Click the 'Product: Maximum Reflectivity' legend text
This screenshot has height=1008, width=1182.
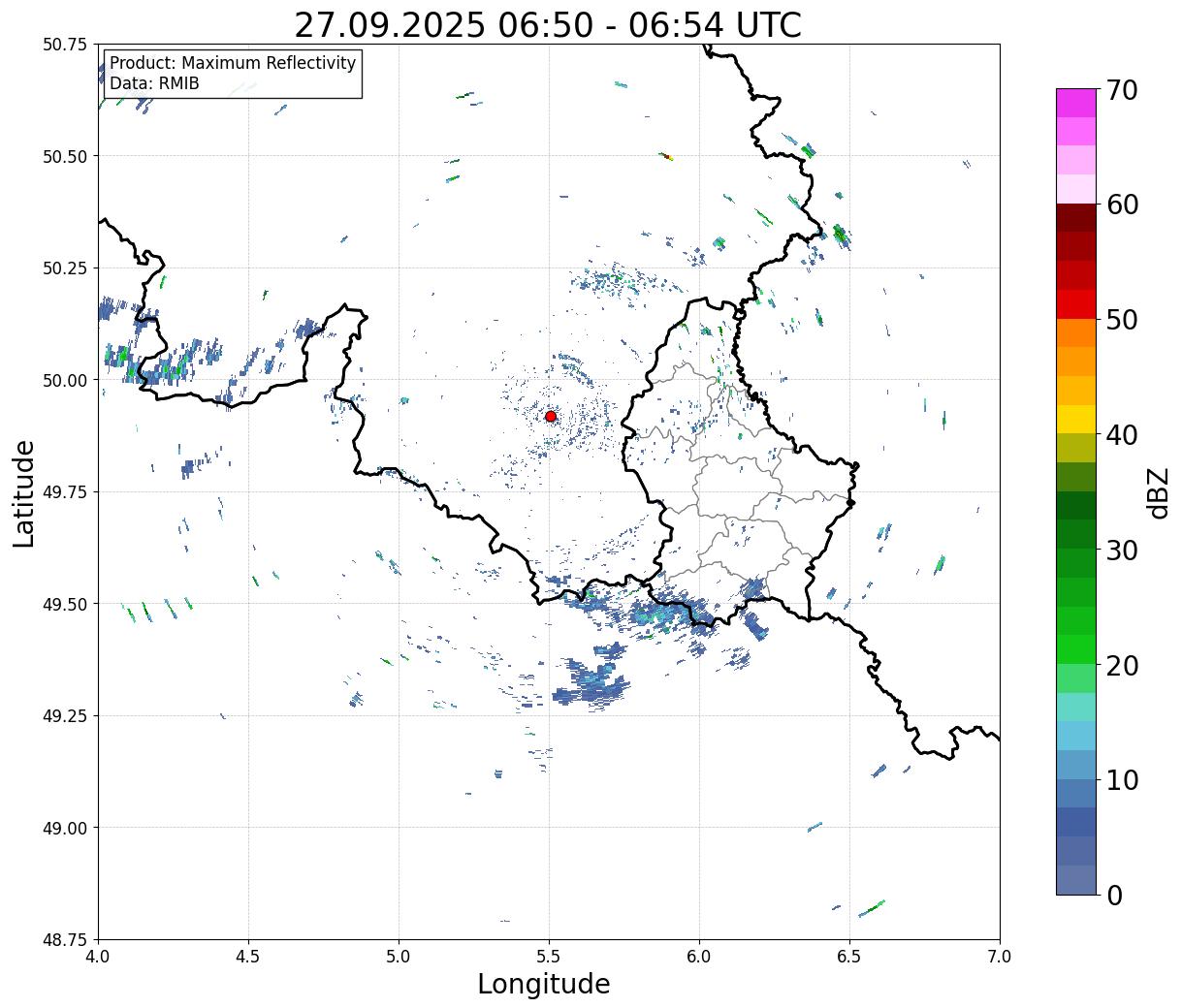pos(233,63)
